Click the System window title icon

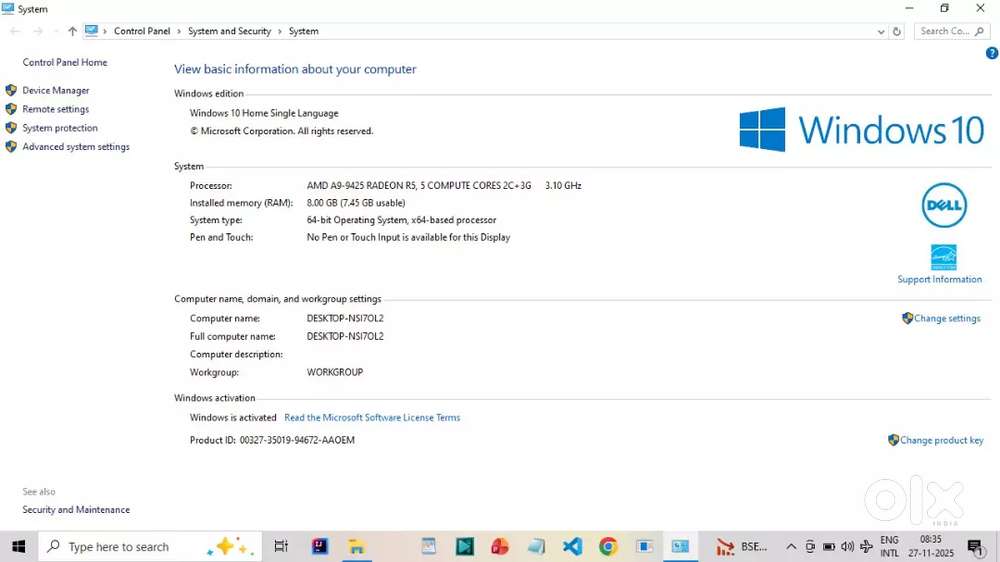click(x=8, y=9)
